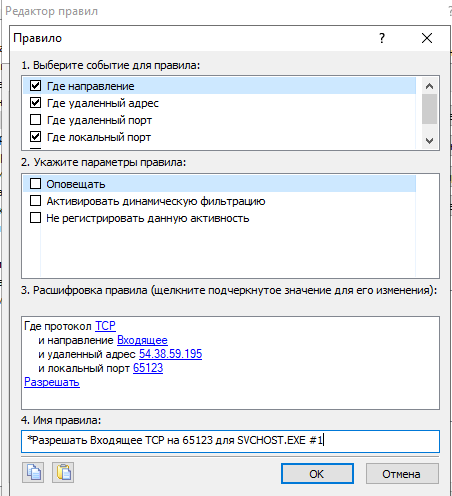The height and width of the screenshot is (496, 452).
Task: Enable the Оповещать option
Action: (36, 184)
